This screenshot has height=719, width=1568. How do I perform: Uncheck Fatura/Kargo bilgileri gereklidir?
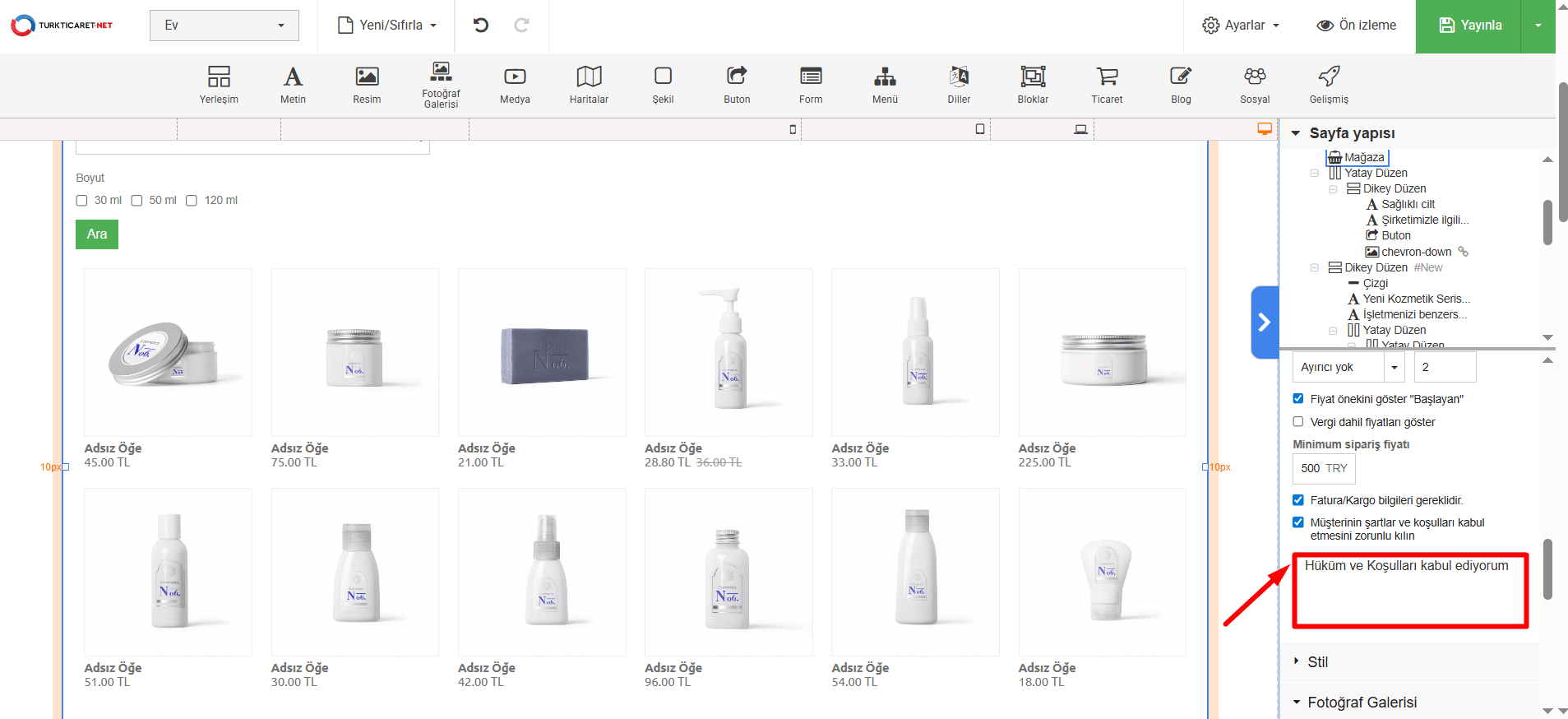1298,500
